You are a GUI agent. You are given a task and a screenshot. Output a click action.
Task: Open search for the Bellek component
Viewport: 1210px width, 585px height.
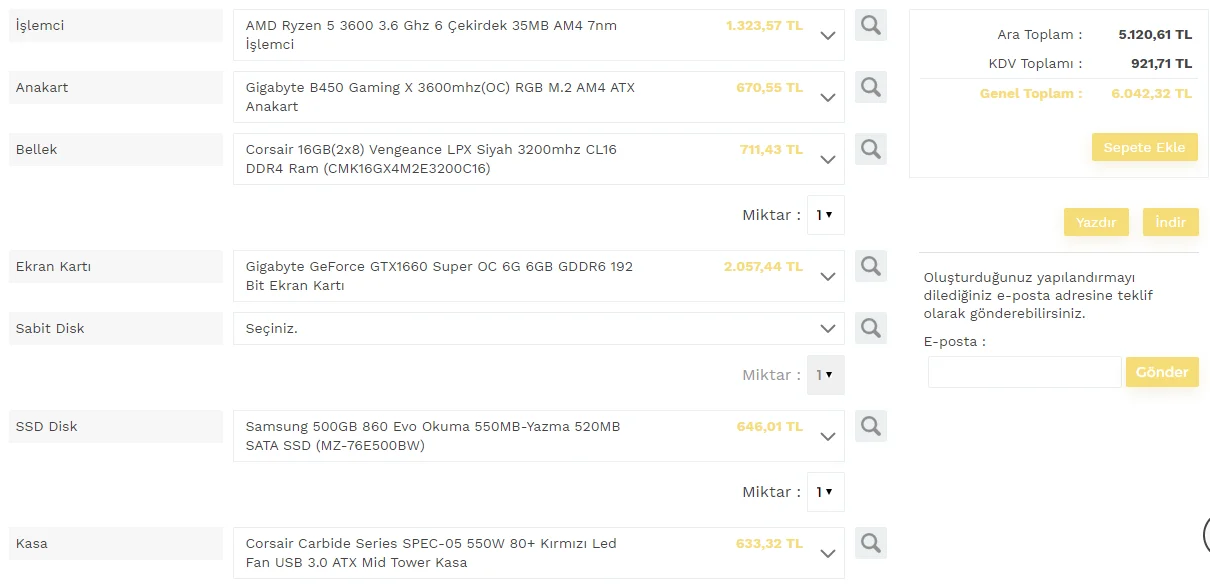(x=870, y=149)
